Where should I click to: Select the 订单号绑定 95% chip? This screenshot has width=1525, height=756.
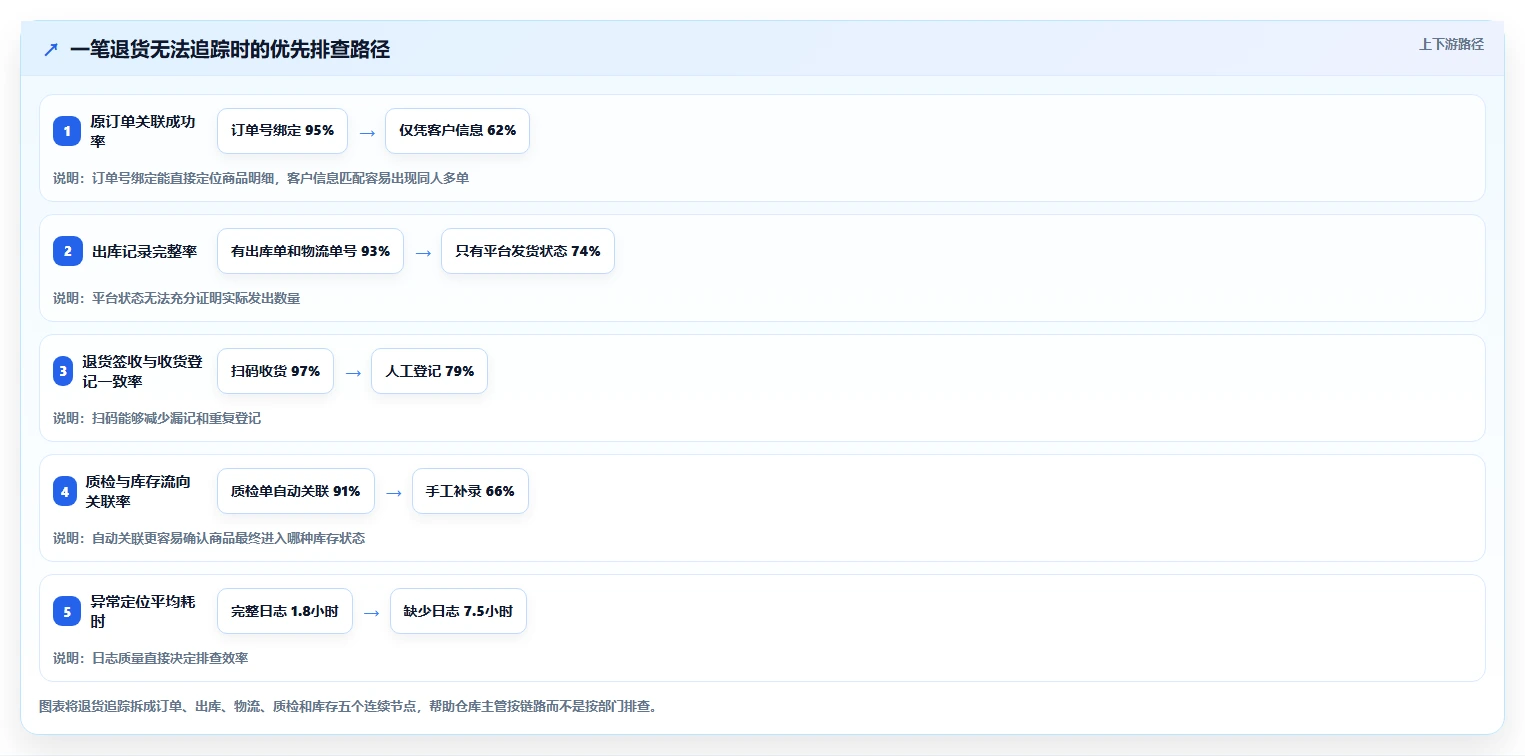(282, 131)
